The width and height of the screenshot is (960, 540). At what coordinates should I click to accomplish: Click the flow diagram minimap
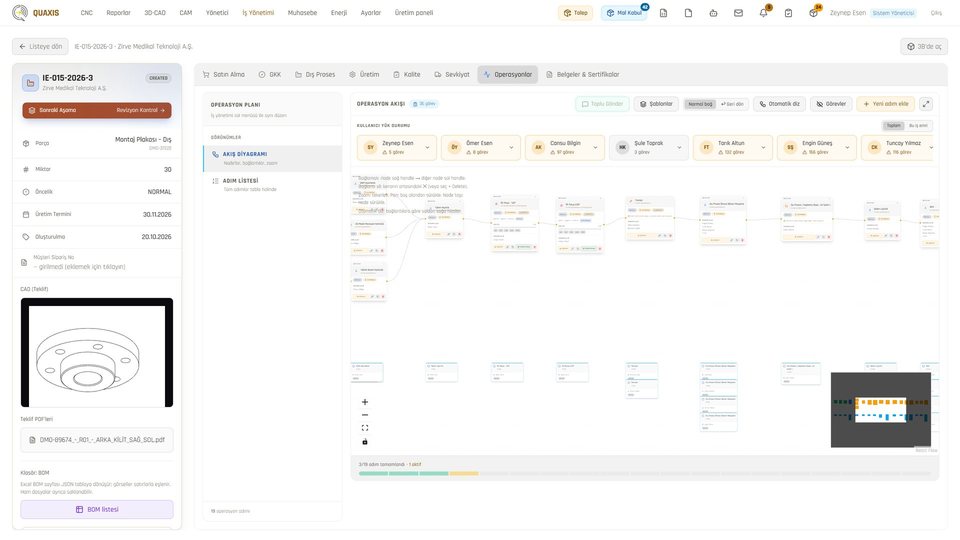pyautogui.click(x=880, y=410)
